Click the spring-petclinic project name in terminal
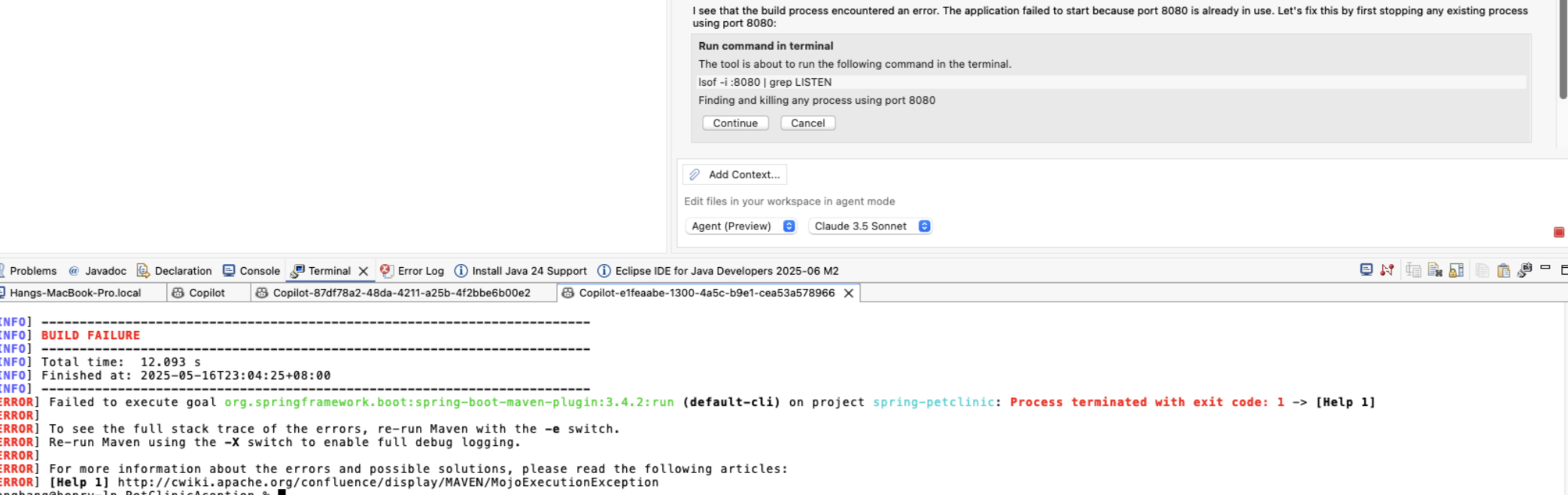The width and height of the screenshot is (1568, 495). (934, 402)
